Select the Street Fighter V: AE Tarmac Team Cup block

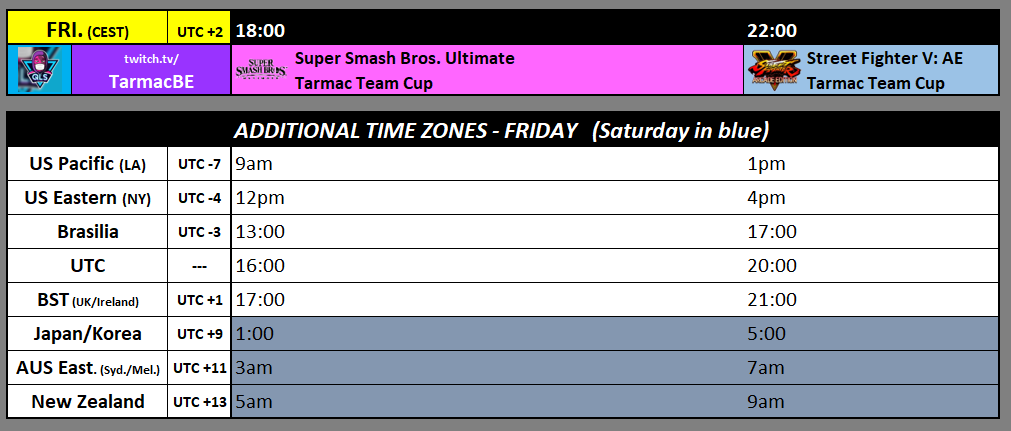coord(871,70)
